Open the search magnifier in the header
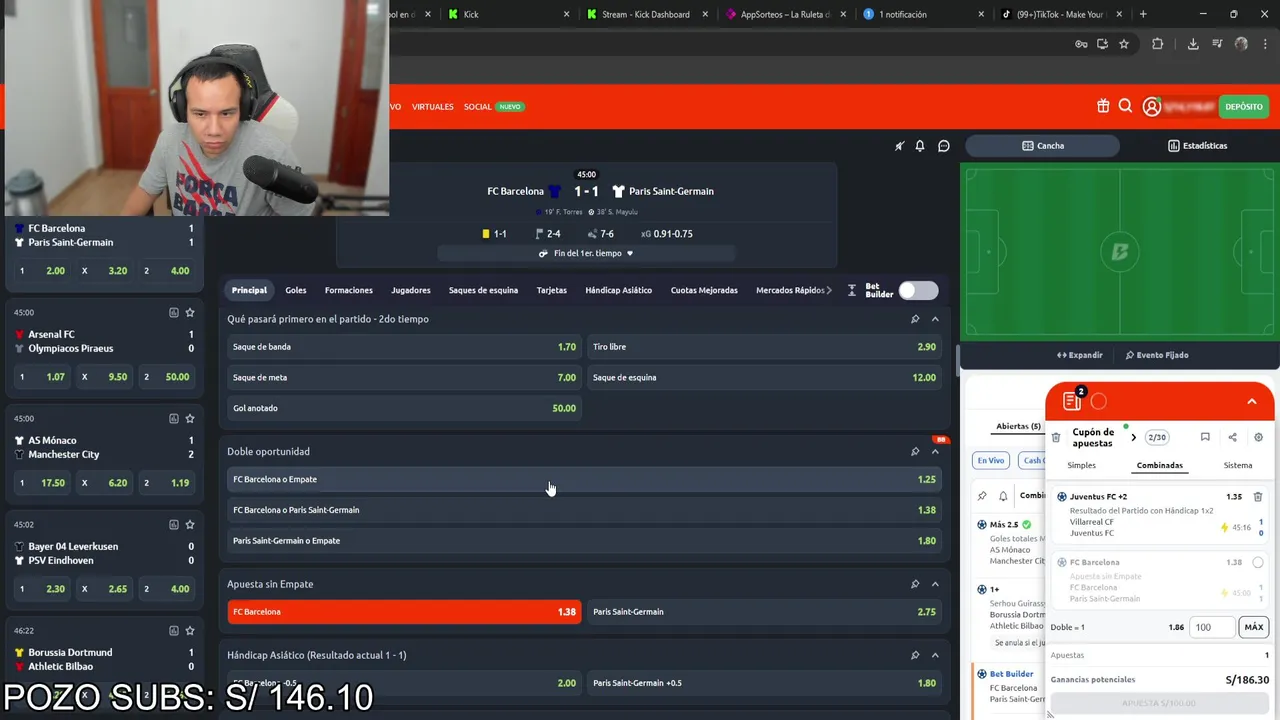Image resolution: width=1280 pixels, height=720 pixels. point(1125,106)
